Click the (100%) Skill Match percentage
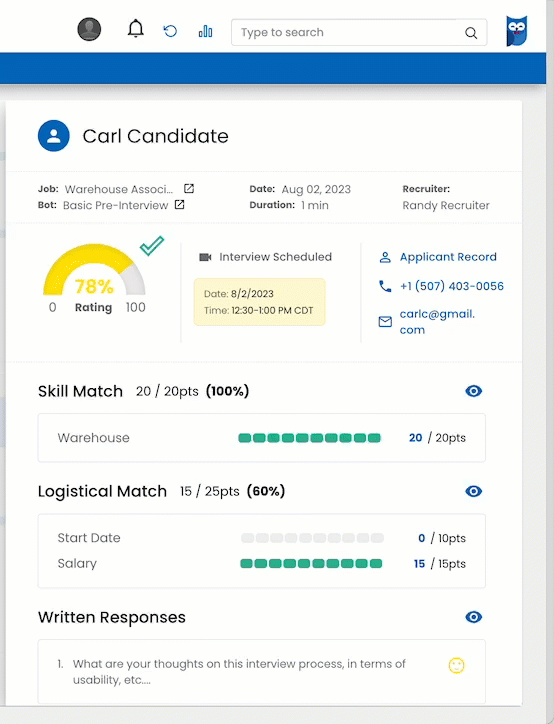Image resolution: width=554 pixels, height=724 pixels. tap(228, 391)
